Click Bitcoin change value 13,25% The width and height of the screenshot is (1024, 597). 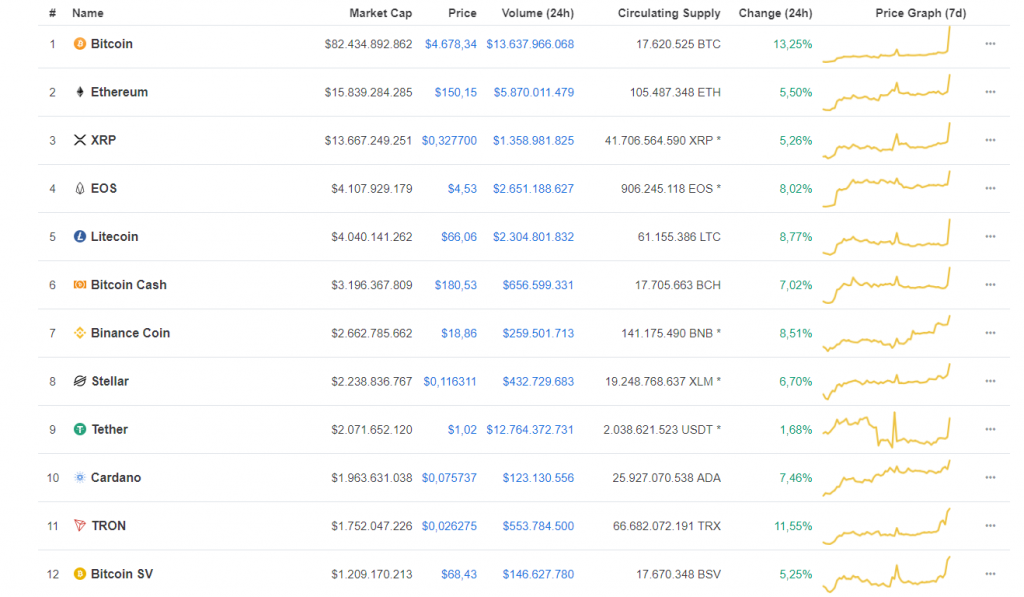793,44
